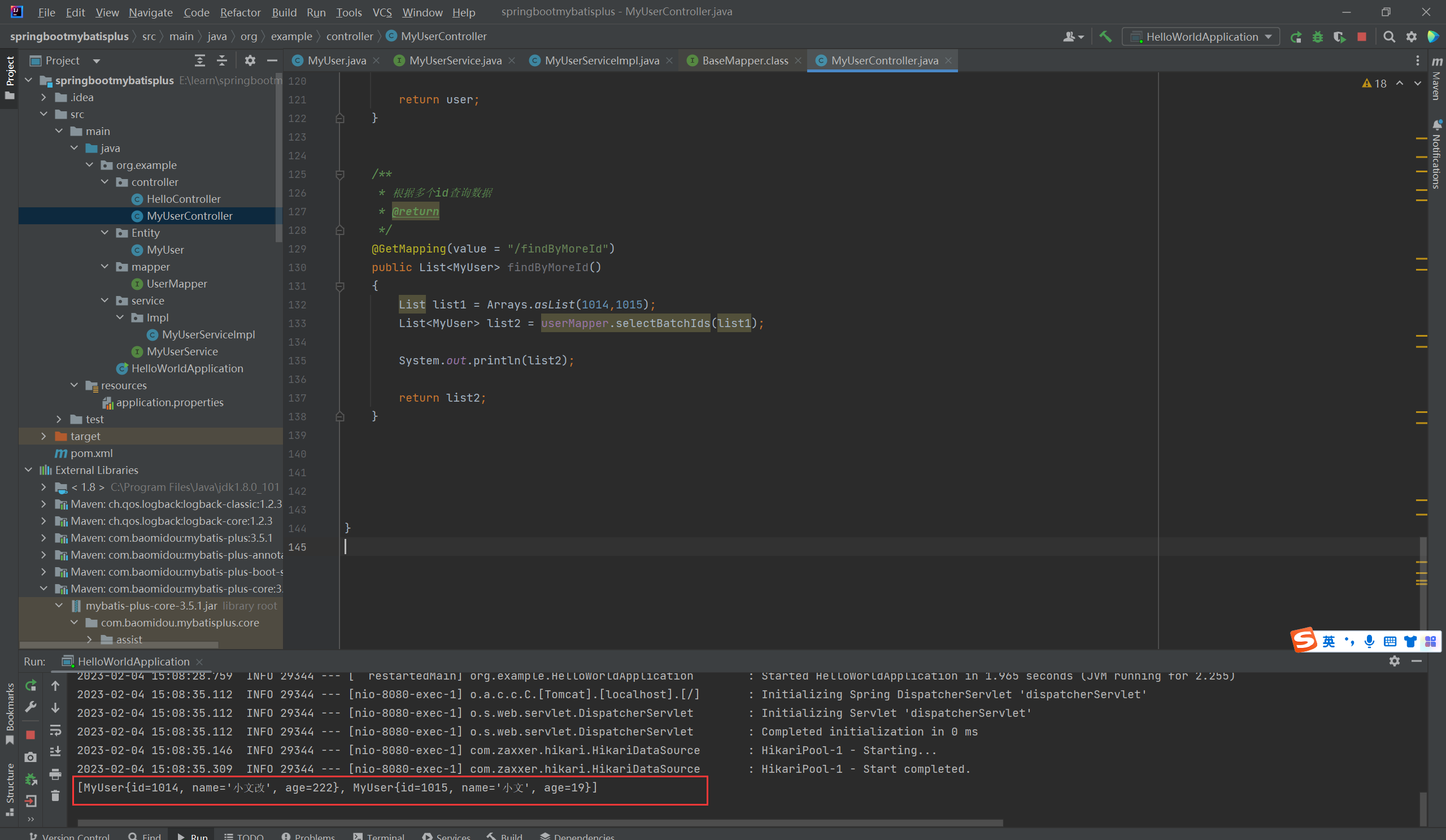The height and width of the screenshot is (840, 1446).
Task: Open the Terminal tool window button
Action: tap(379, 836)
